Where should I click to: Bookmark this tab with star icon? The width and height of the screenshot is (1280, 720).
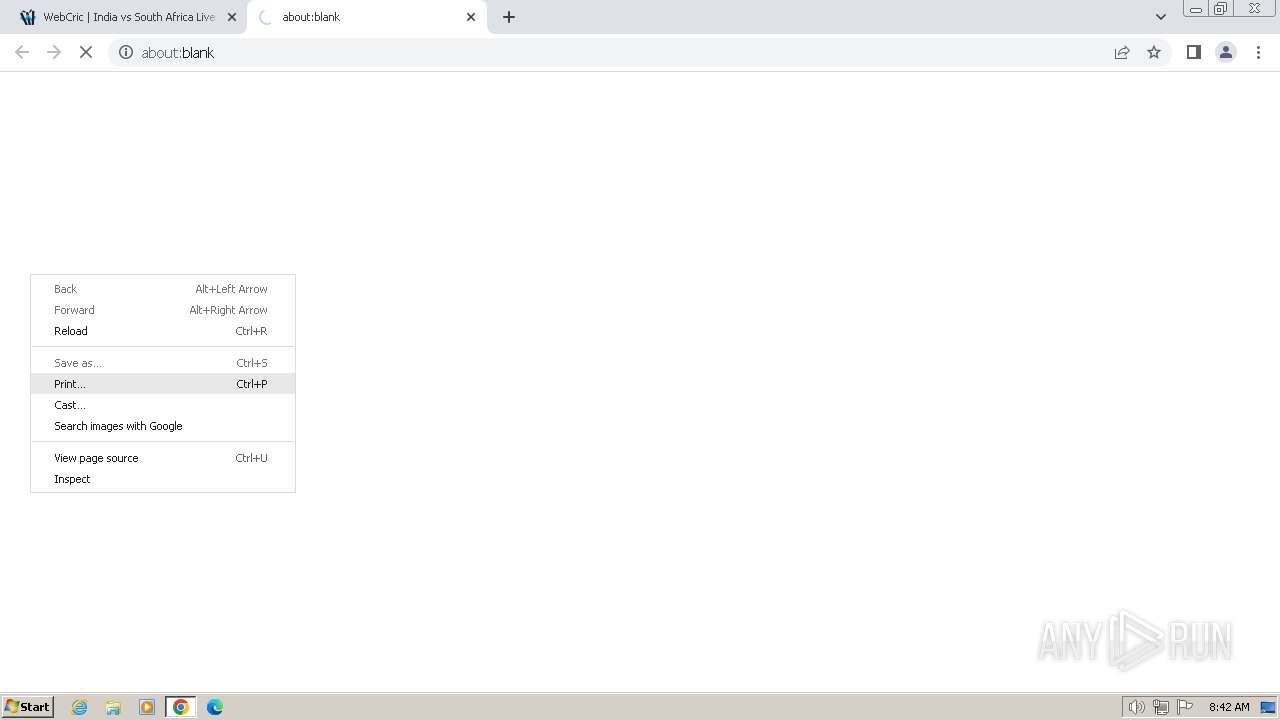click(1154, 52)
